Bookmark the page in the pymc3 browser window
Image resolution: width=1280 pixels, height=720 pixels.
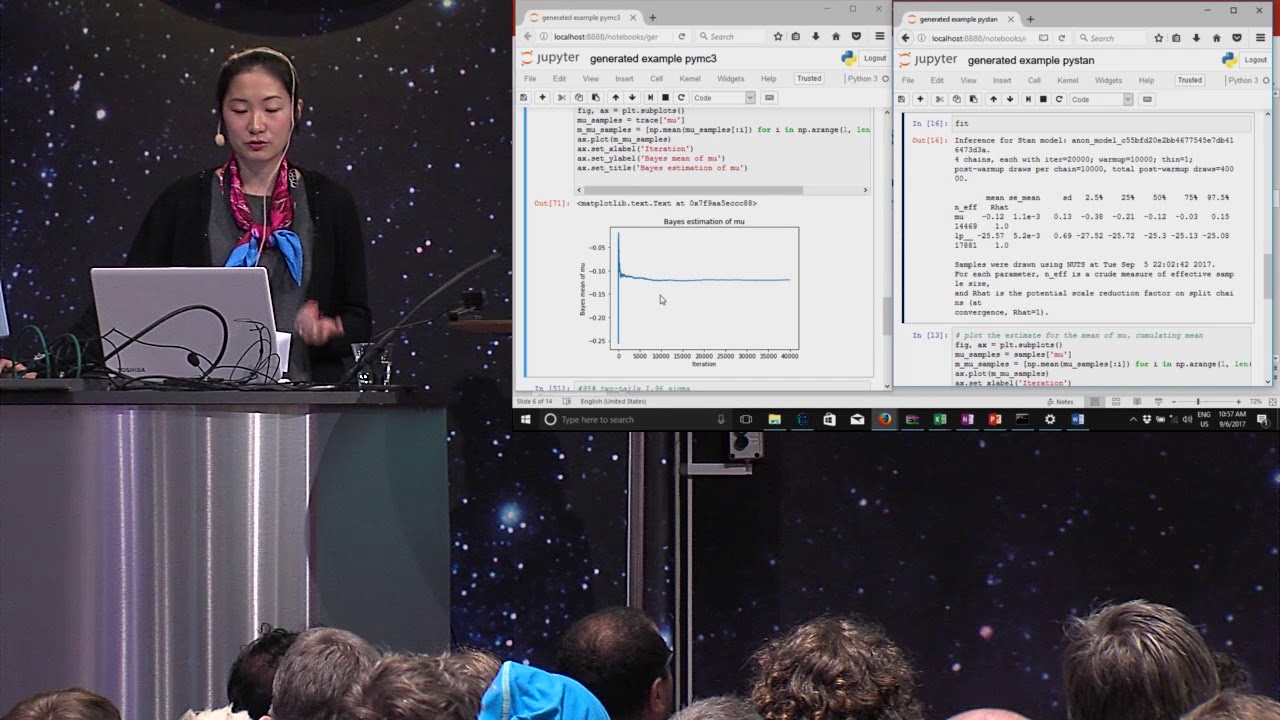pos(778,36)
